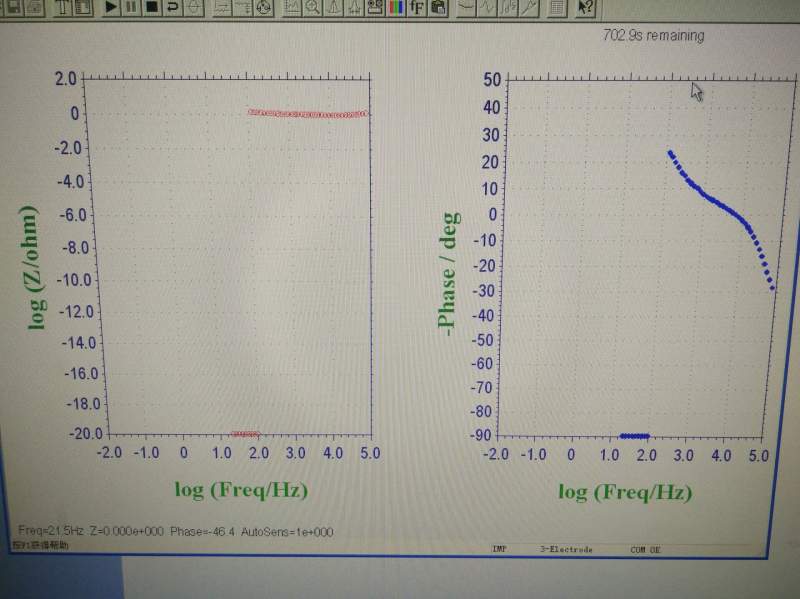The width and height of the screenshot is (800, 599).
Task: Click the Present Data Plot graph icon
Action: point(292,7)
